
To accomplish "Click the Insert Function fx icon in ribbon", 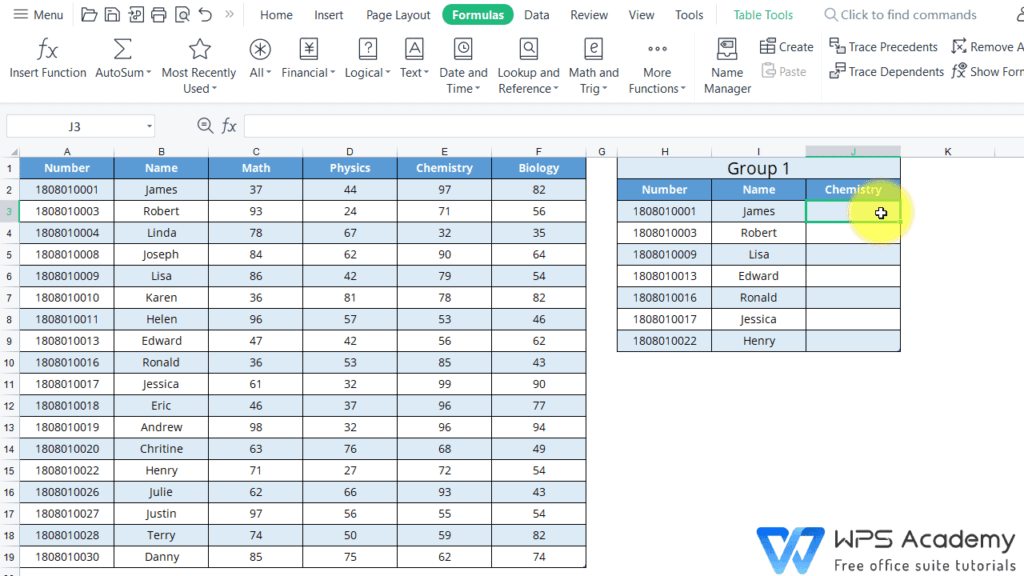I will point(47,50).
